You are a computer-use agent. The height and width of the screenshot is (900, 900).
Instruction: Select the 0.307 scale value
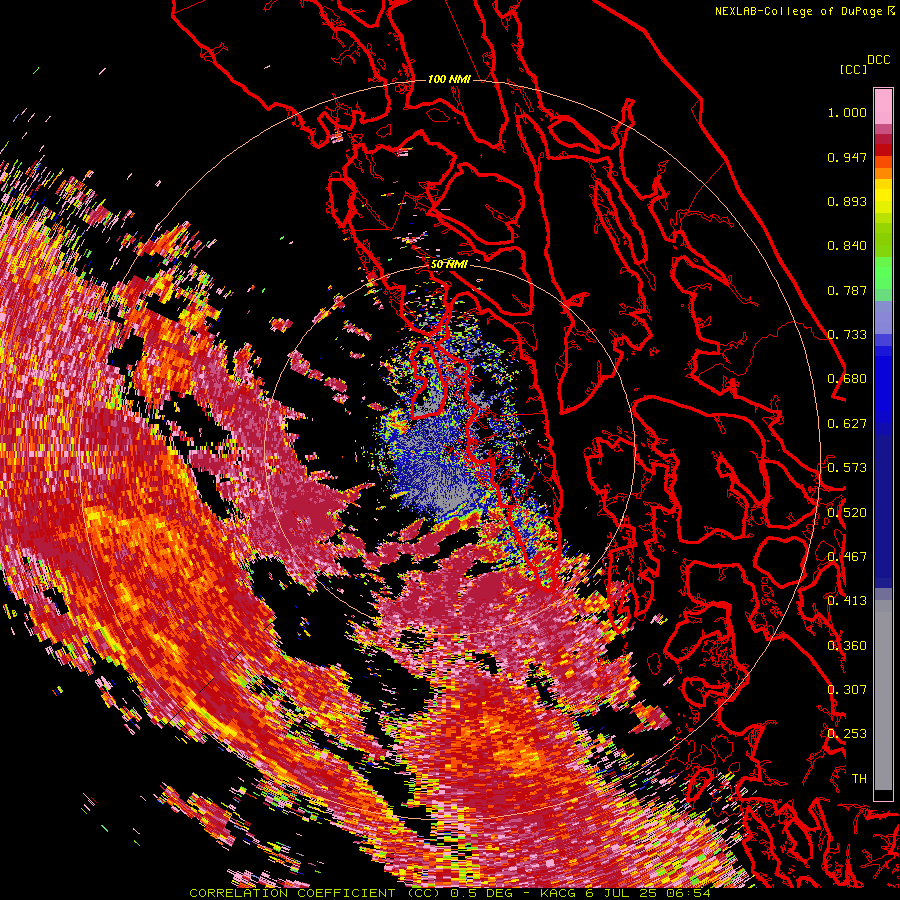[847, 690]
